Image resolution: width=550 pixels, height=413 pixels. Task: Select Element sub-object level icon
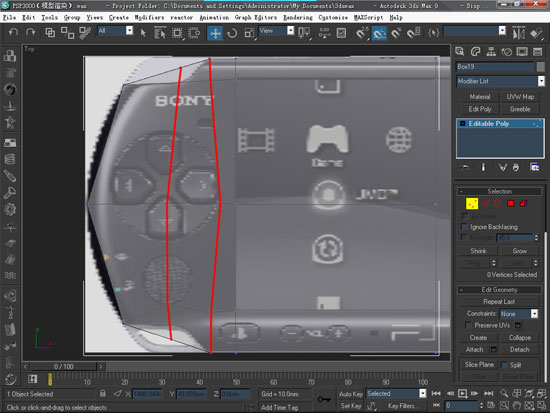(x=523, y=203)
